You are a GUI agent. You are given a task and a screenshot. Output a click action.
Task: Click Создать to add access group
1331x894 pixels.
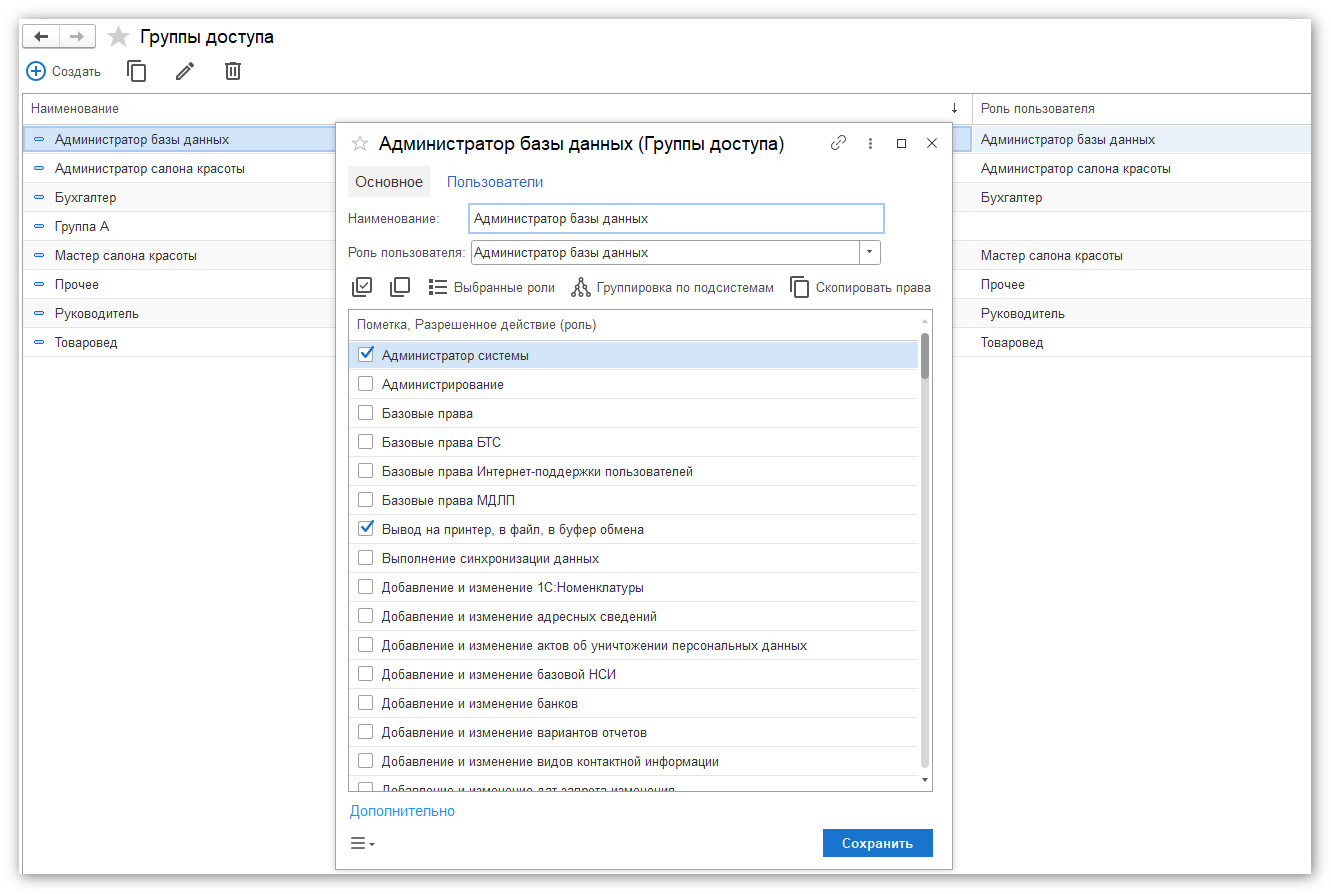[64, 71]
